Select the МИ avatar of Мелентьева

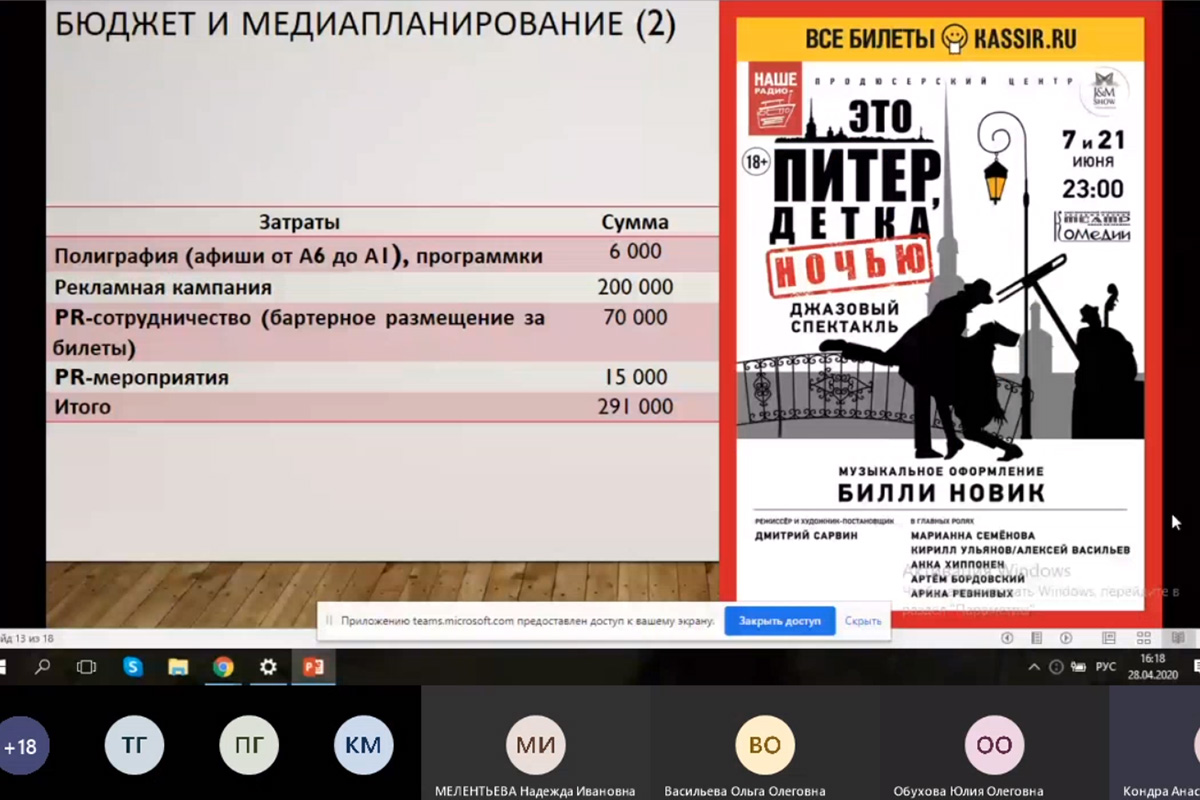pyautogui.click(x=536, y=745)
